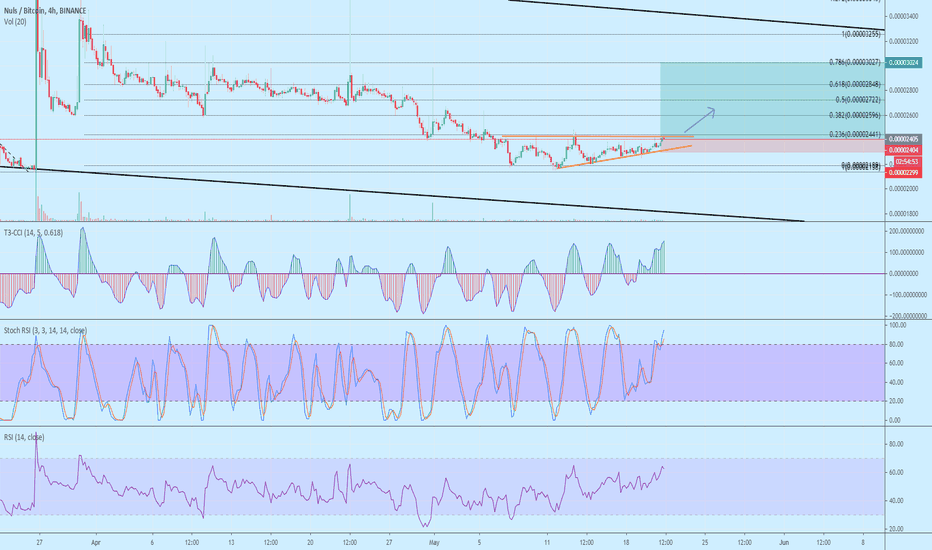932x550 pixels.
Task: Select the 0.618(0.00002848) Fibonacci label
Action: (855, 84)
